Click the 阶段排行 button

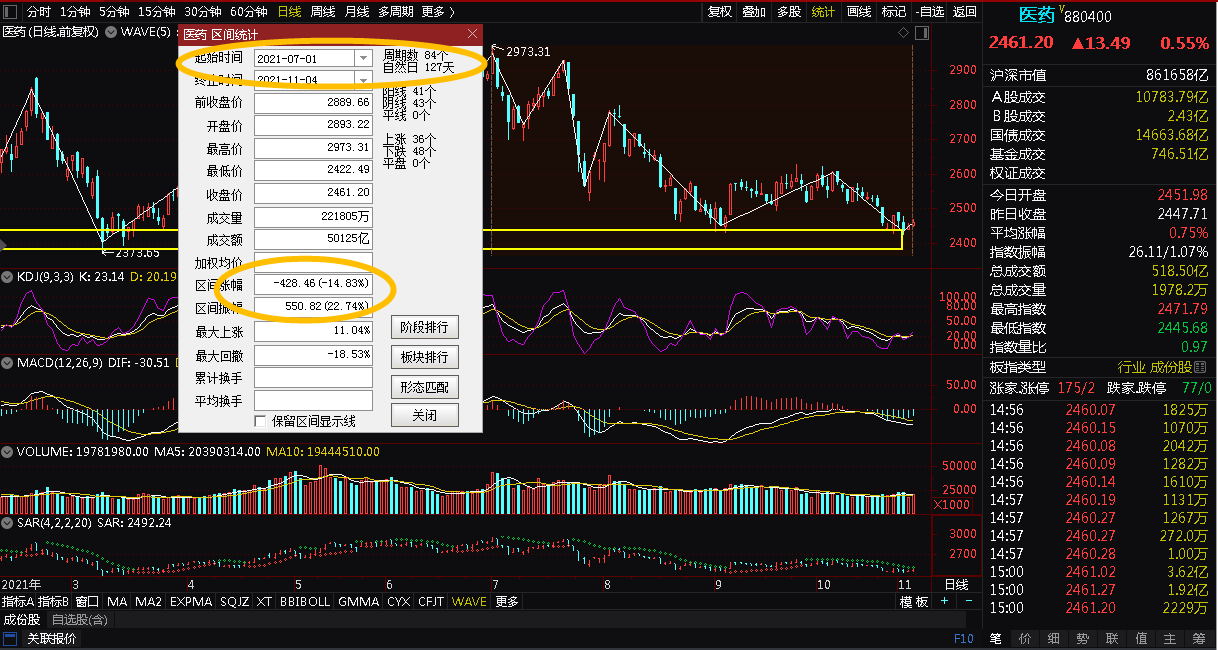pos(424,327)
